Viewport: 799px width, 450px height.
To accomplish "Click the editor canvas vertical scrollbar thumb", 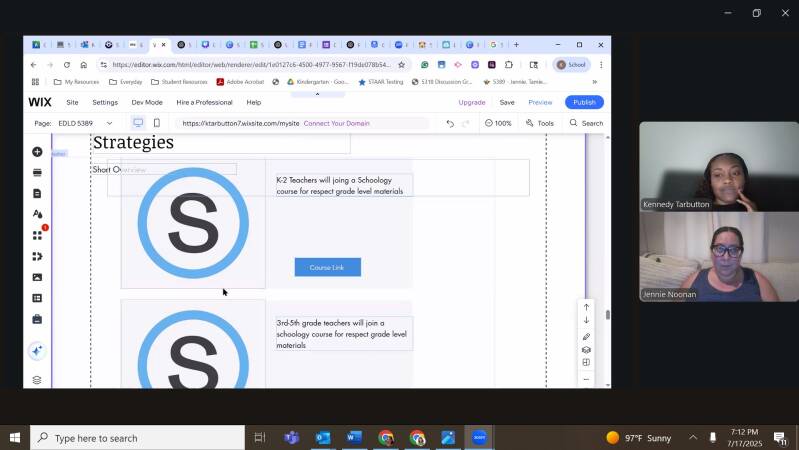I will click(x=607, y=315).
